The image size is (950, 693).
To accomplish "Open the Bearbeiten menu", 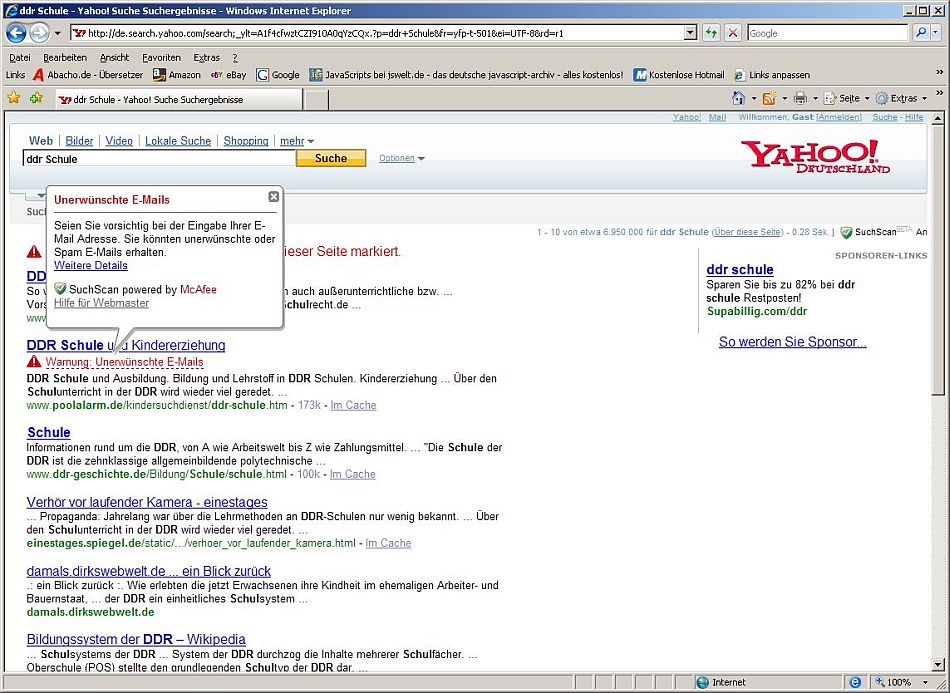I will [x=65, y=58].
